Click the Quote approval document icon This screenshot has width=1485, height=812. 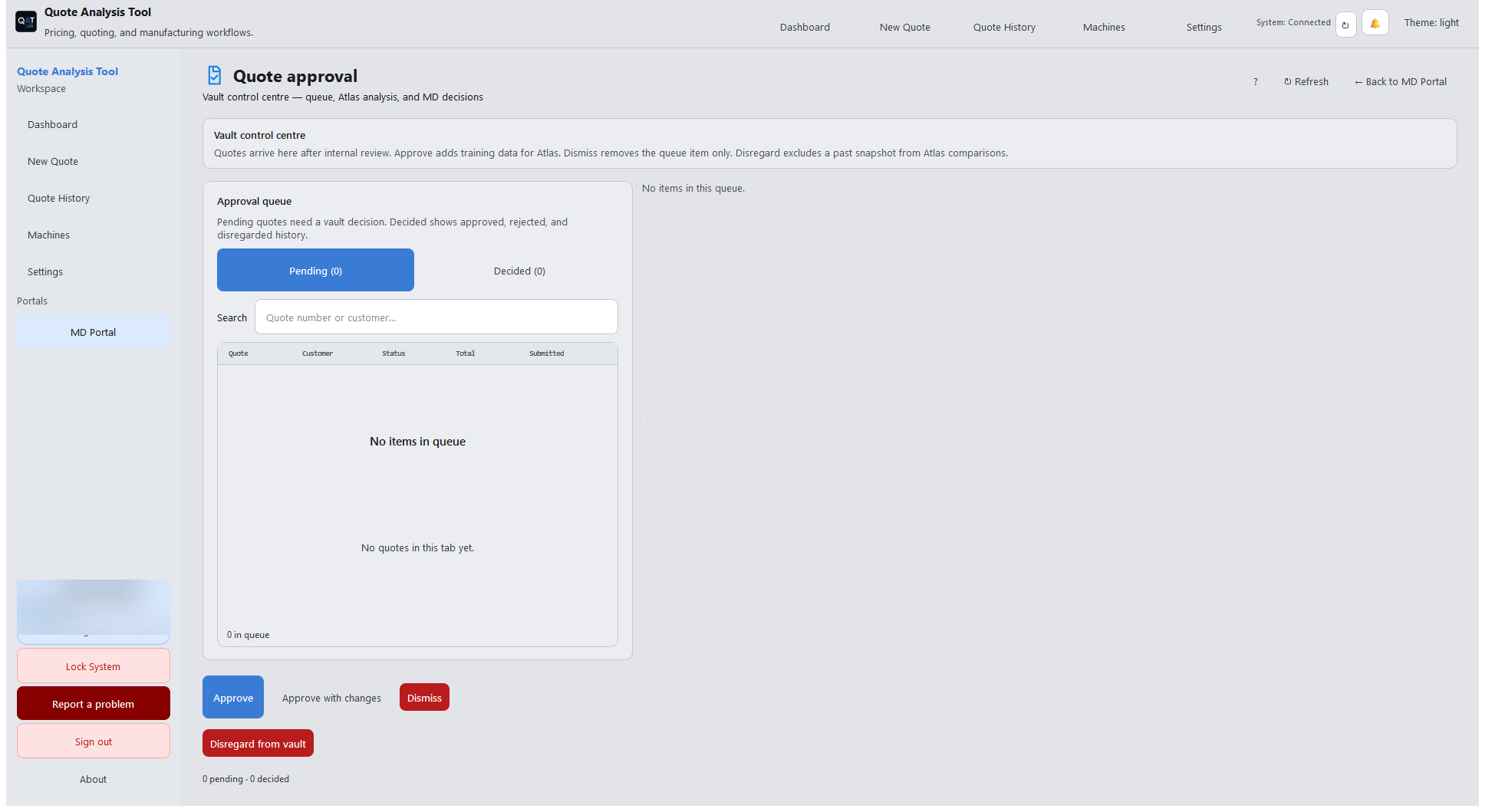[215, 75]
